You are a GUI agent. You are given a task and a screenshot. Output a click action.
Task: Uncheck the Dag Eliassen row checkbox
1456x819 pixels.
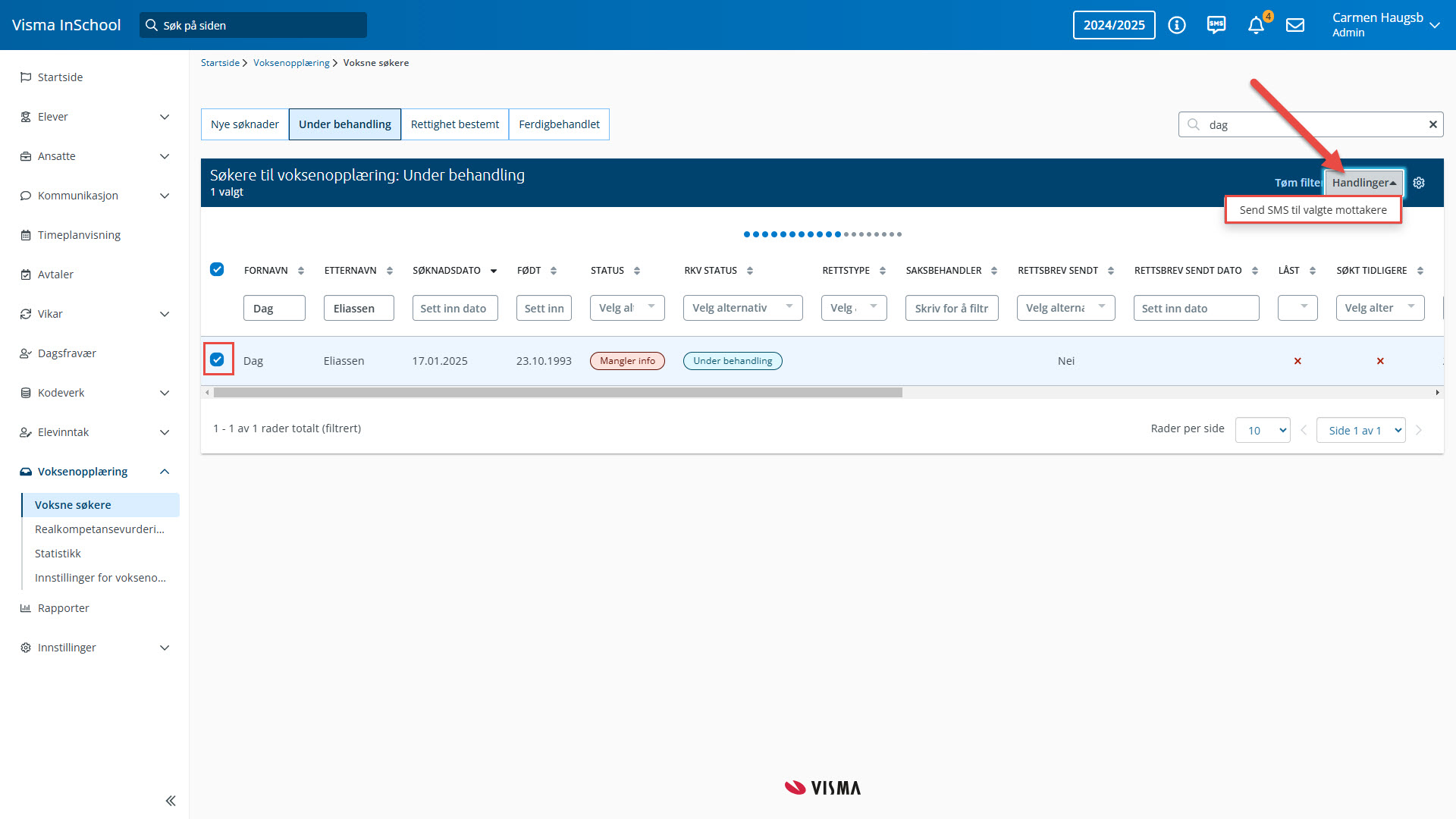coord(217,359)
